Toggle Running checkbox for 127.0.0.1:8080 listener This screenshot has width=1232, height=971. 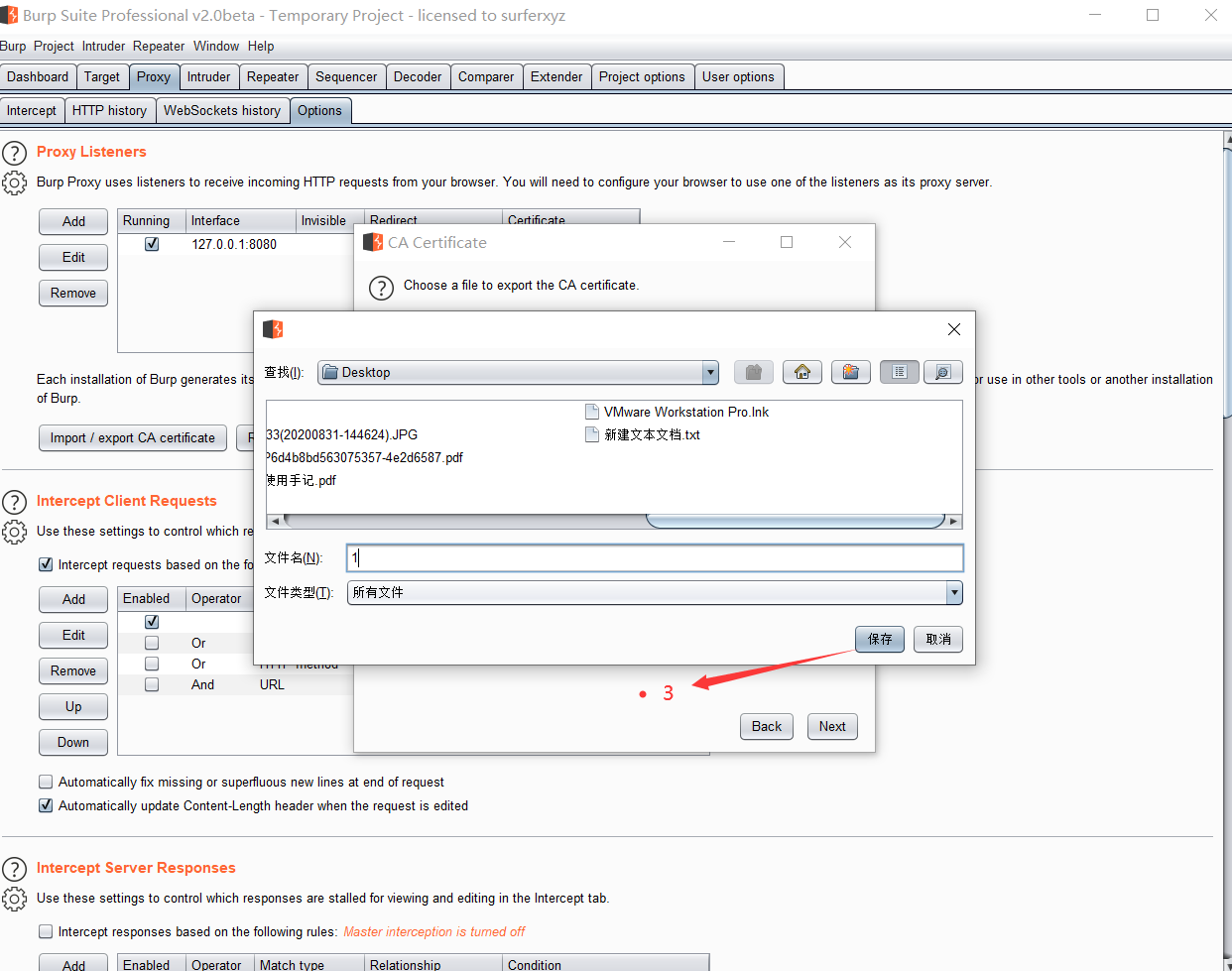152,244
